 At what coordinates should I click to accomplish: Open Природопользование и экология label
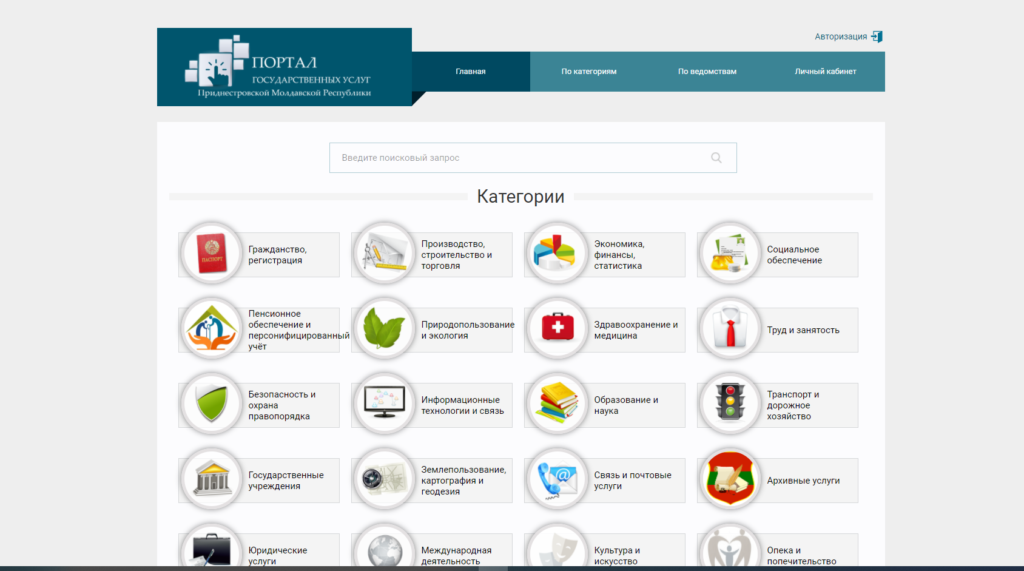[x=468, y=330]
